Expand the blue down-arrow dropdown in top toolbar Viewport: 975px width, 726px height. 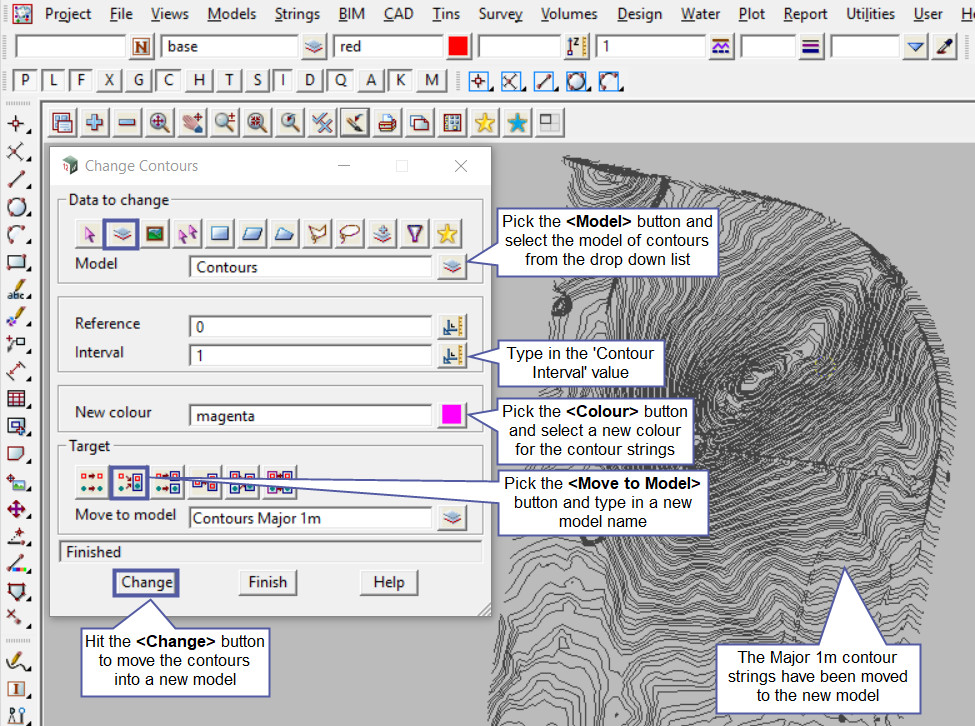pyautogui.click(x=915, y=47)
